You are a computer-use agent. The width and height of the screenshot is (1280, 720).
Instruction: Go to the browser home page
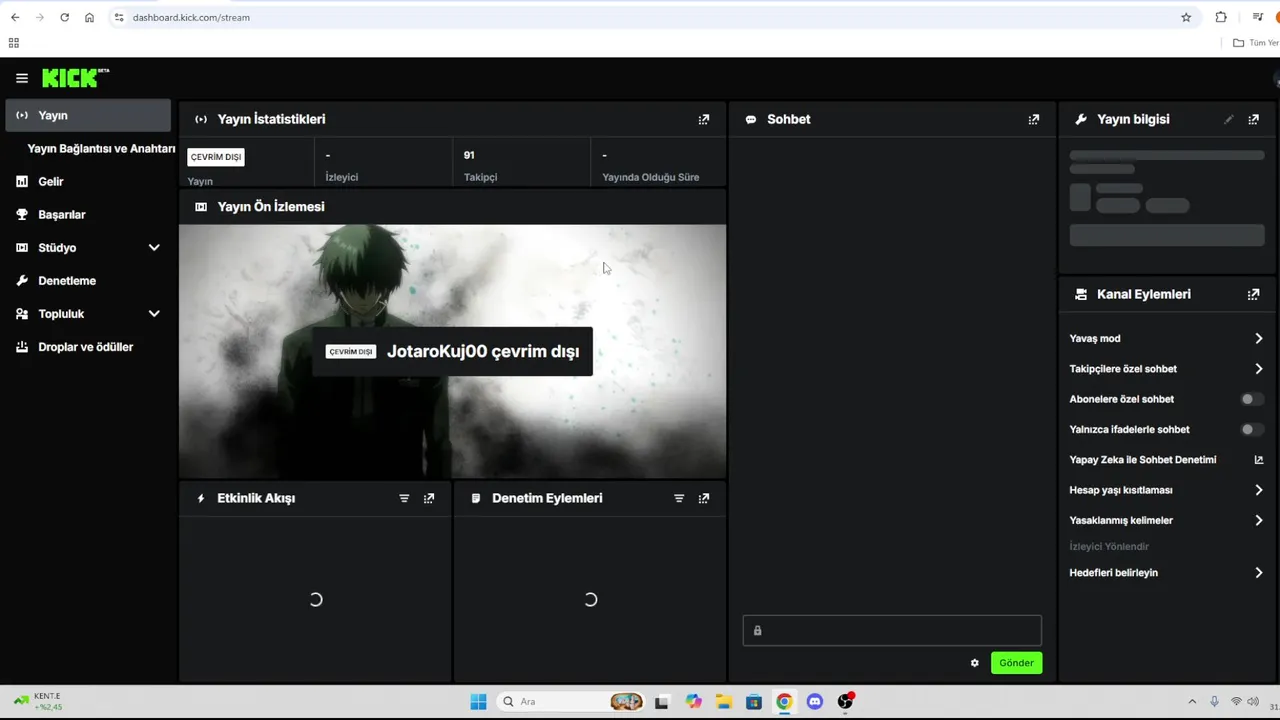click(x=89, y=17)
